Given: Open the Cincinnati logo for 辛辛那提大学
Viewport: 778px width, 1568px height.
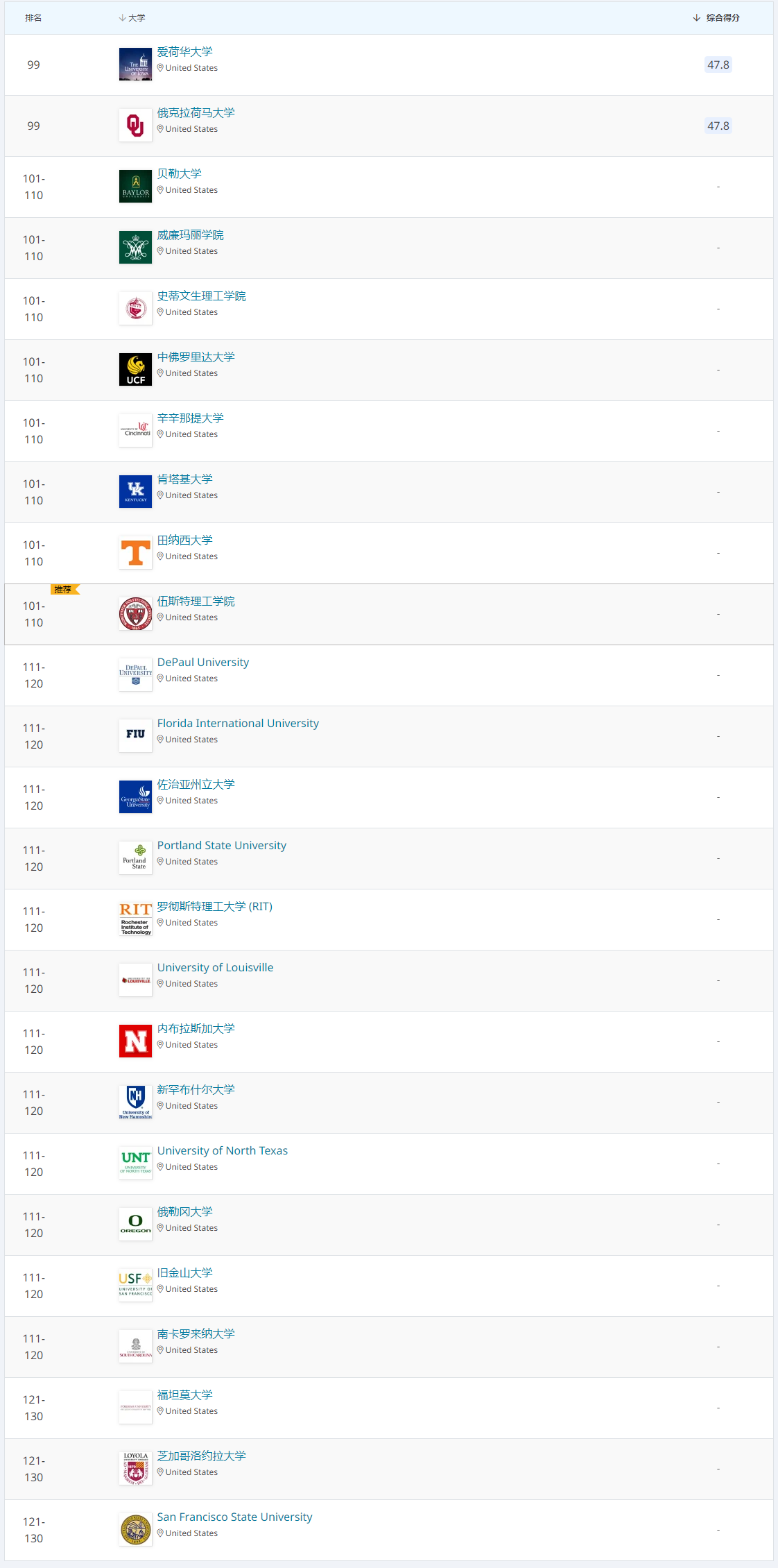Looking at the screenshot, I should tap(135, 431).
